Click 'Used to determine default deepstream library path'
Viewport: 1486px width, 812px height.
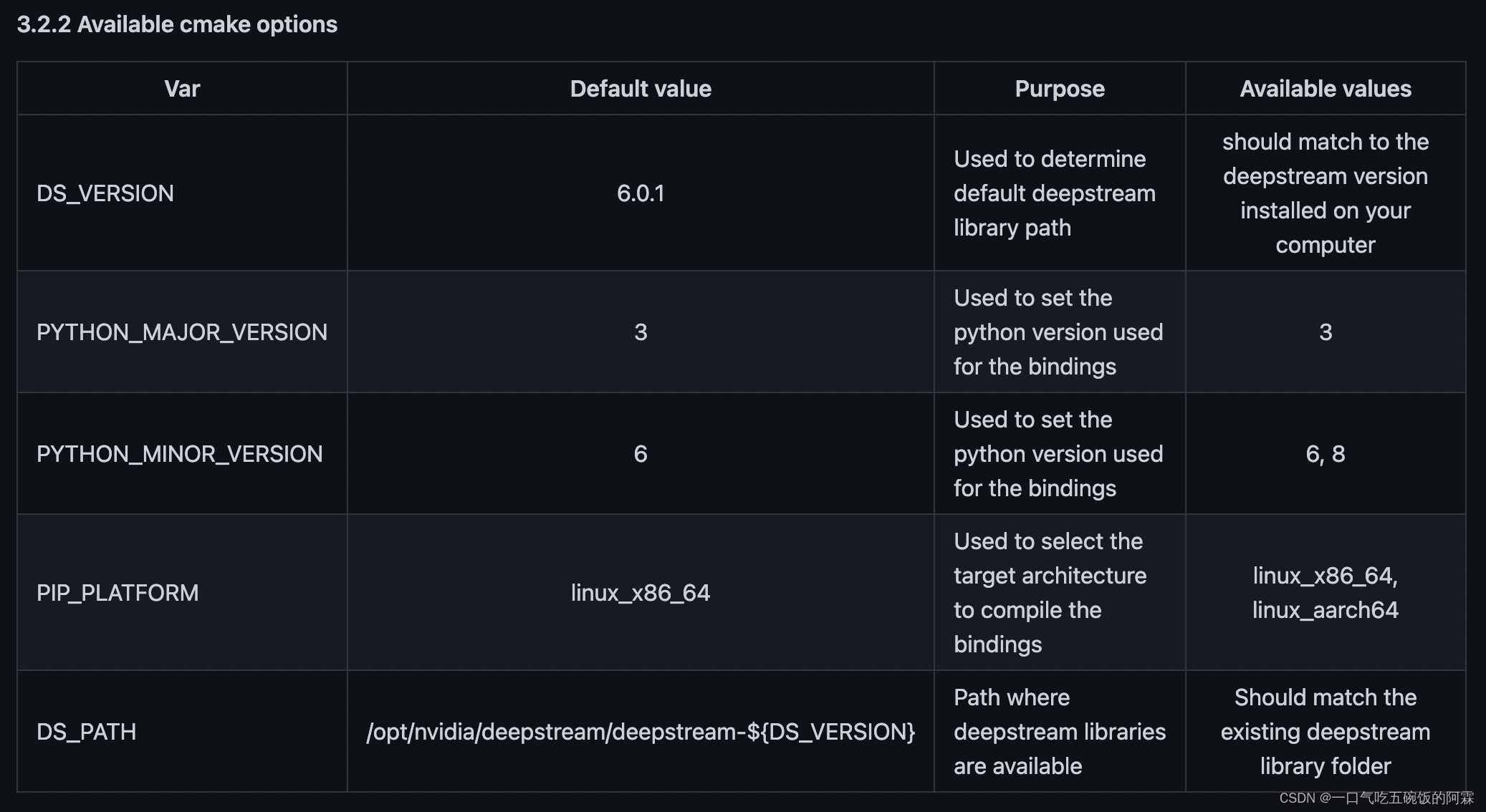1055,193
